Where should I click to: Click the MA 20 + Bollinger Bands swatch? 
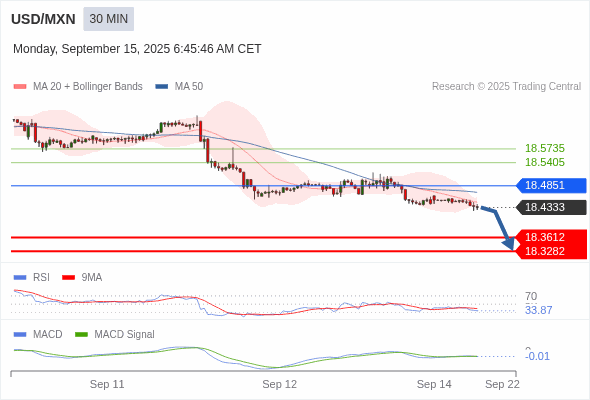[x=20, y=87]
